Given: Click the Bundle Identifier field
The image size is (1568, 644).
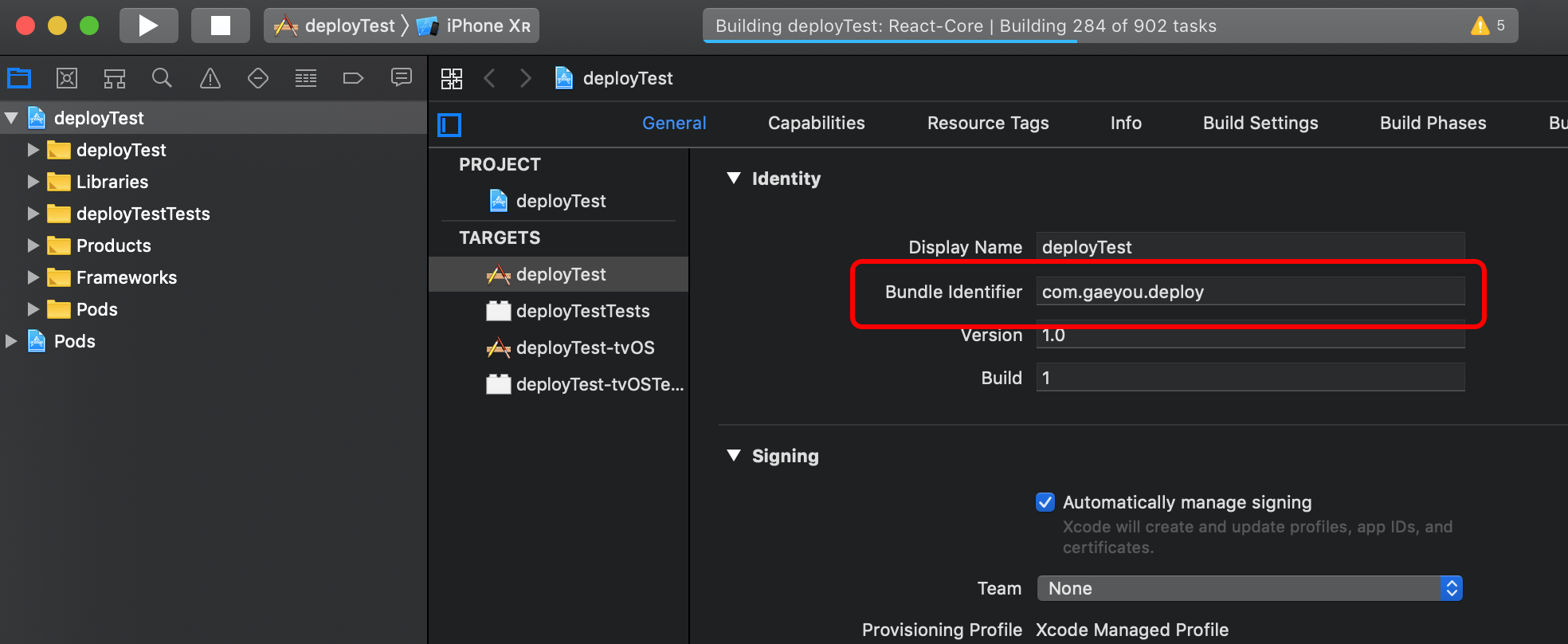Looking at the screenshot, I should point(1250,292).
